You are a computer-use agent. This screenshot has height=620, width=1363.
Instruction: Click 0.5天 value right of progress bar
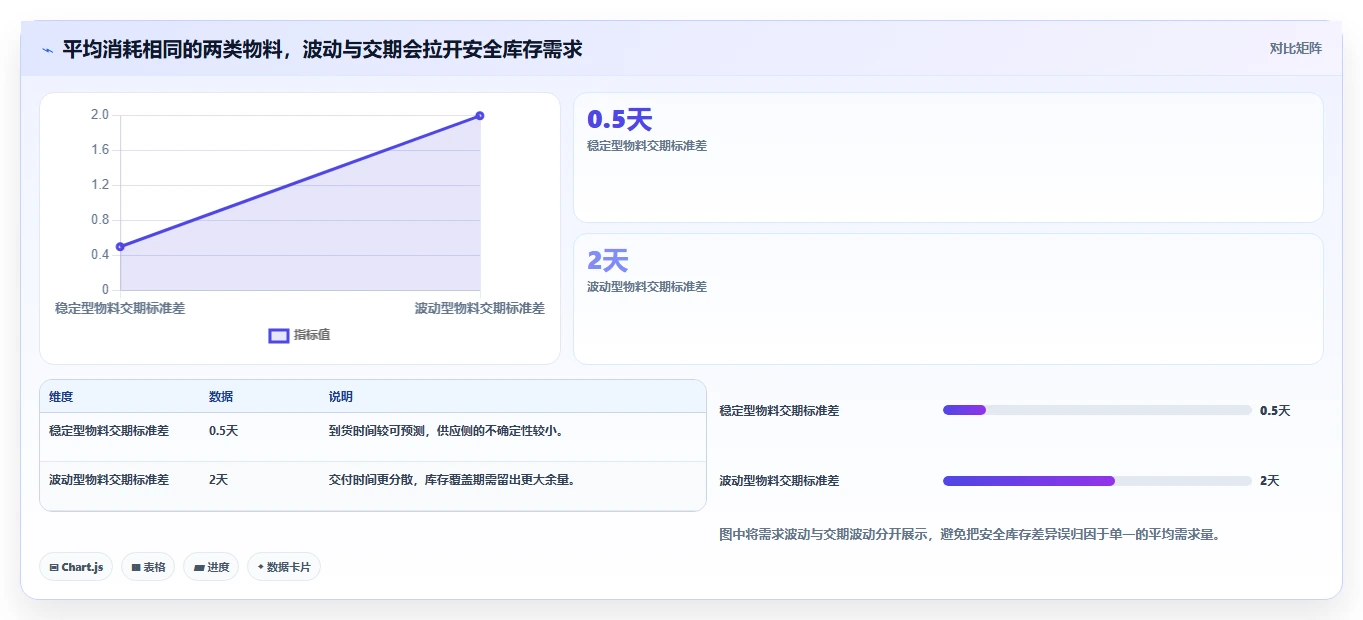[1275, 411]
